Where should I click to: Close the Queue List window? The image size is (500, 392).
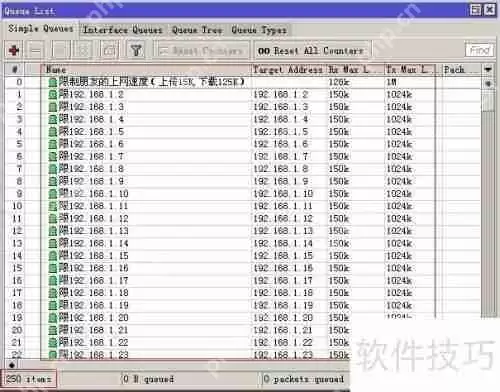point(489,10)
